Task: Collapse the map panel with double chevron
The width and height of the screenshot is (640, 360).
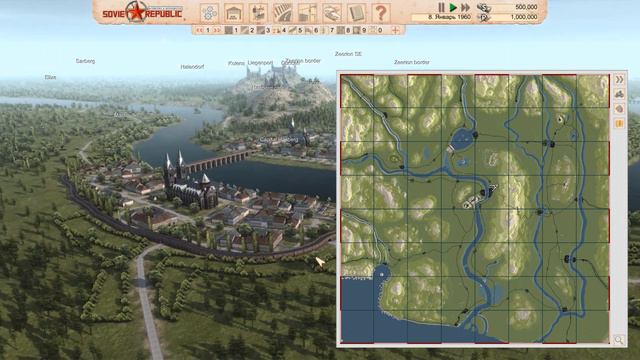Action: (619, 80)
